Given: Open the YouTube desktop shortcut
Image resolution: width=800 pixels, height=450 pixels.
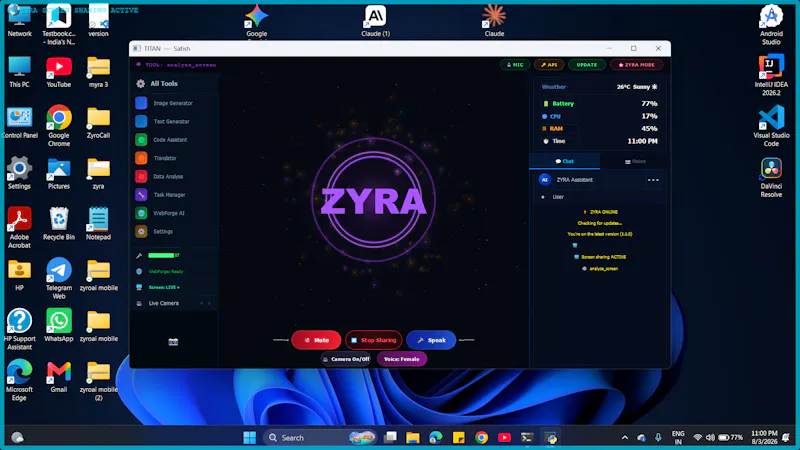Looking at the screenshot, I should tap(59, 72).
